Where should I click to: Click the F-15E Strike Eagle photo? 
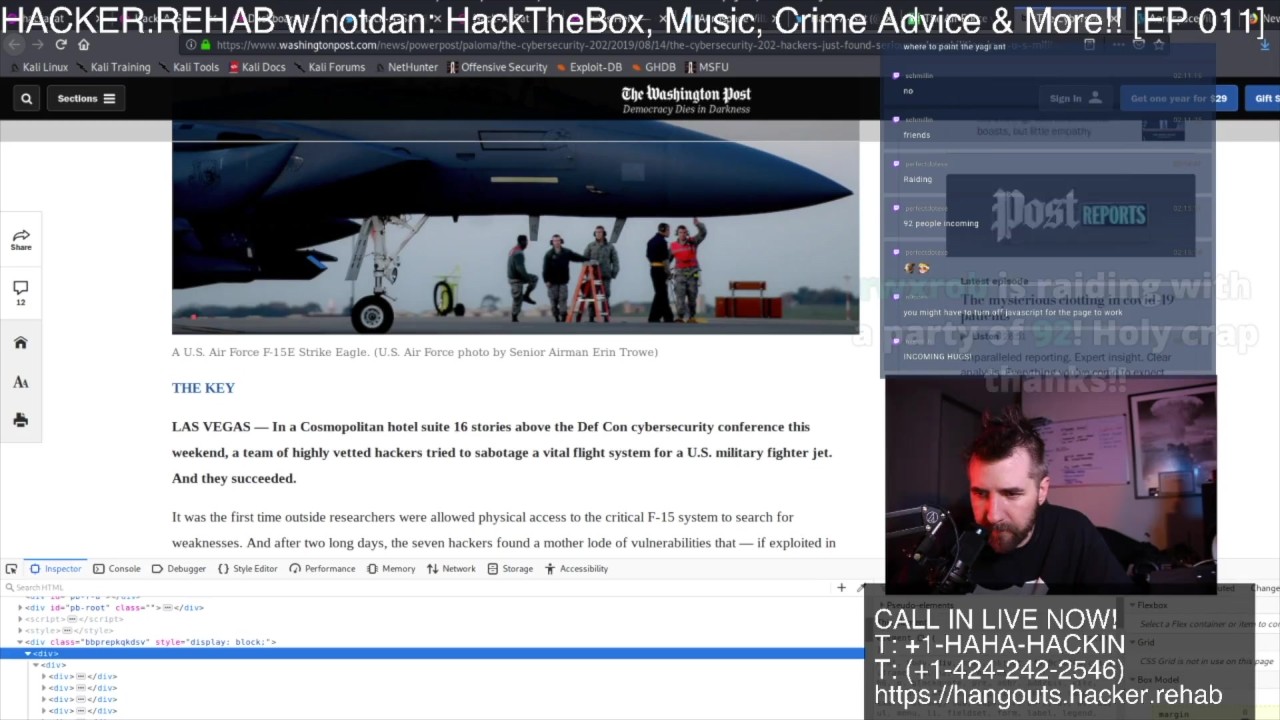(x=515, y=227)
